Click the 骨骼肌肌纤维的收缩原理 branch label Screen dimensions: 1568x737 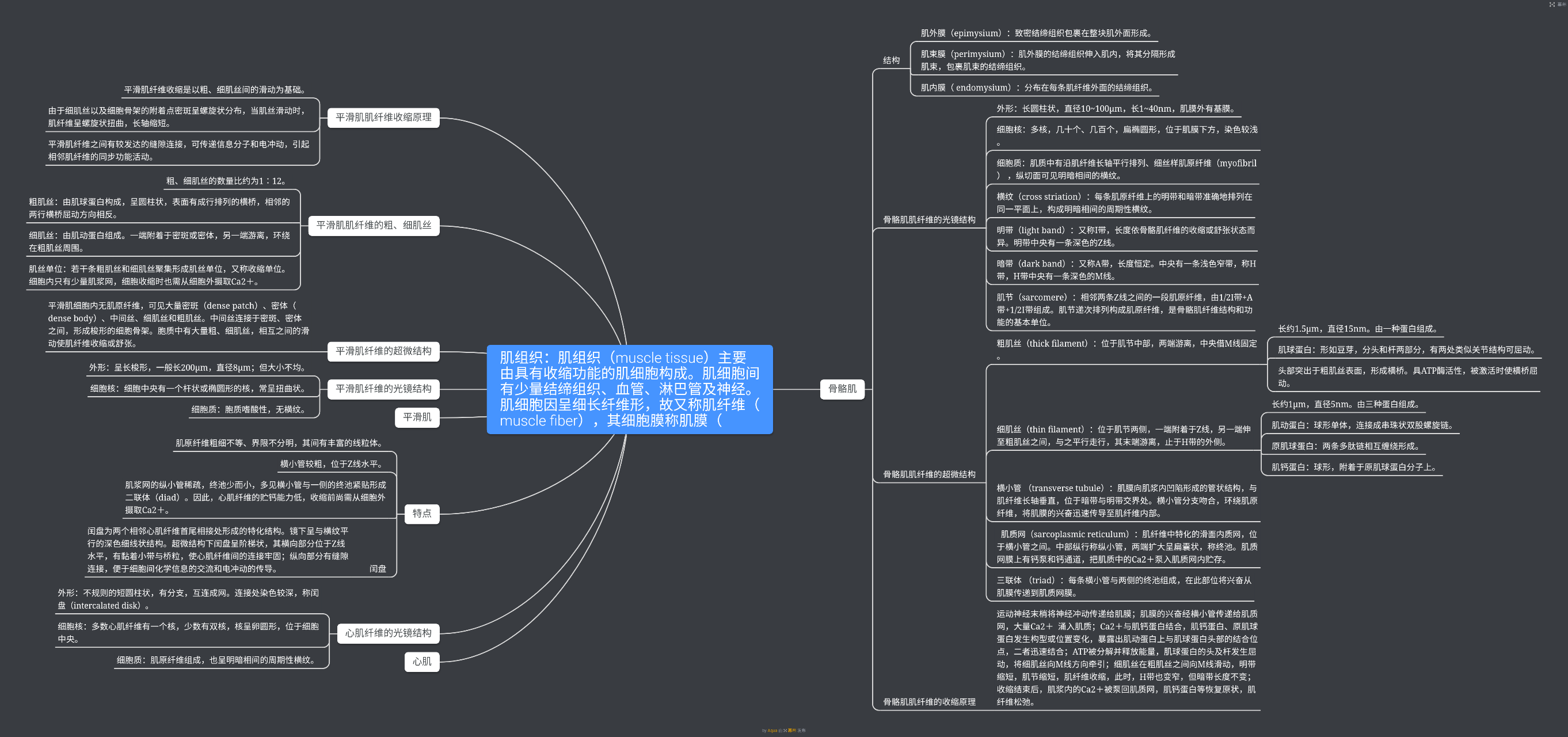click(929, 702)
